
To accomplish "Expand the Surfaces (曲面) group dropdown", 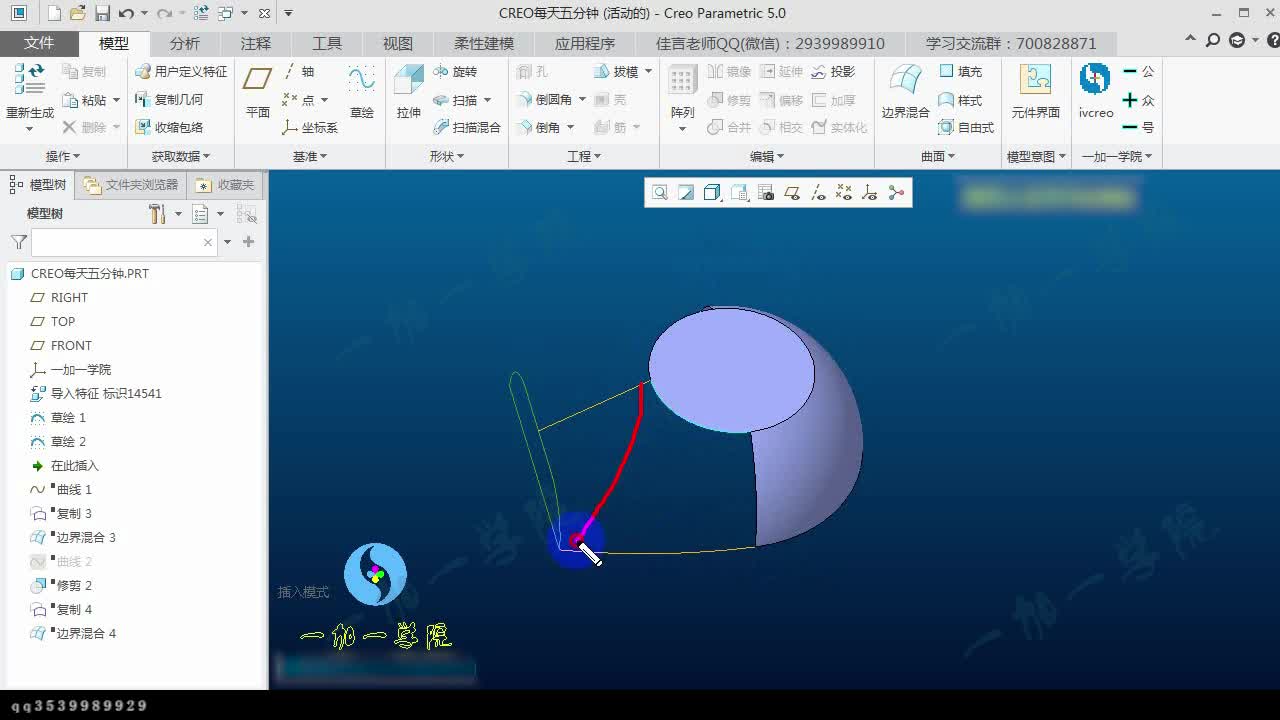I will coord(938,156).
